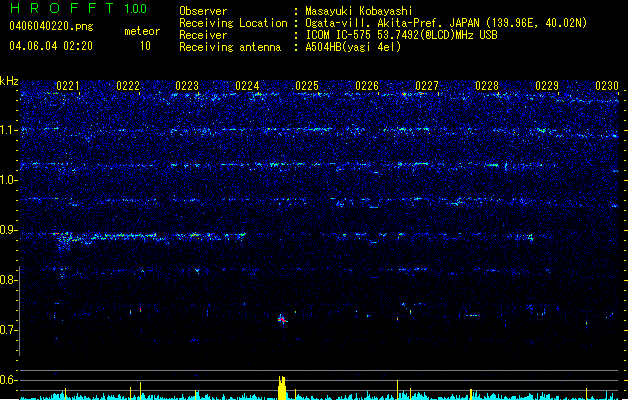The image size is (629, 400).
Task: Click the 0.7 frequency axis label
Action: [8, 330]
